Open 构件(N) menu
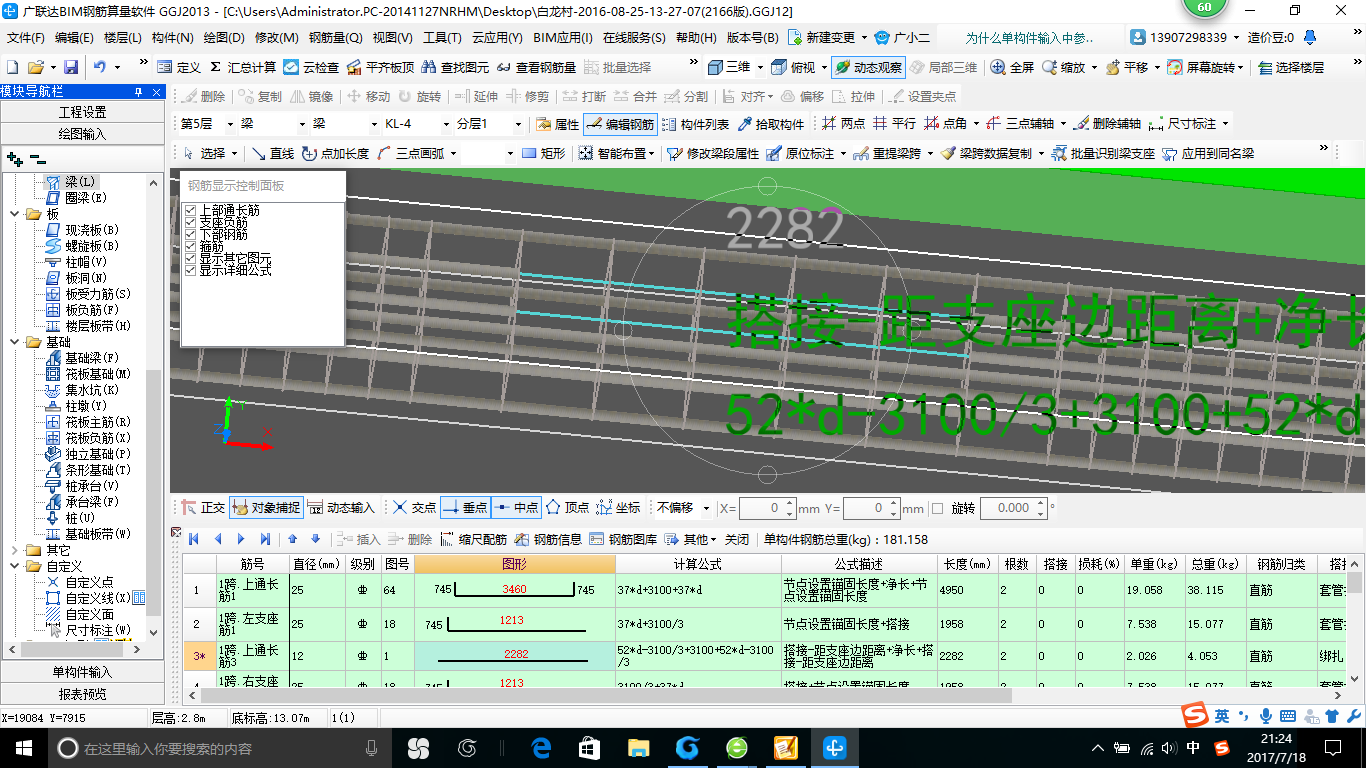Image resolution: width=1366 pixels, height=768 pixels. click(172, 38)
